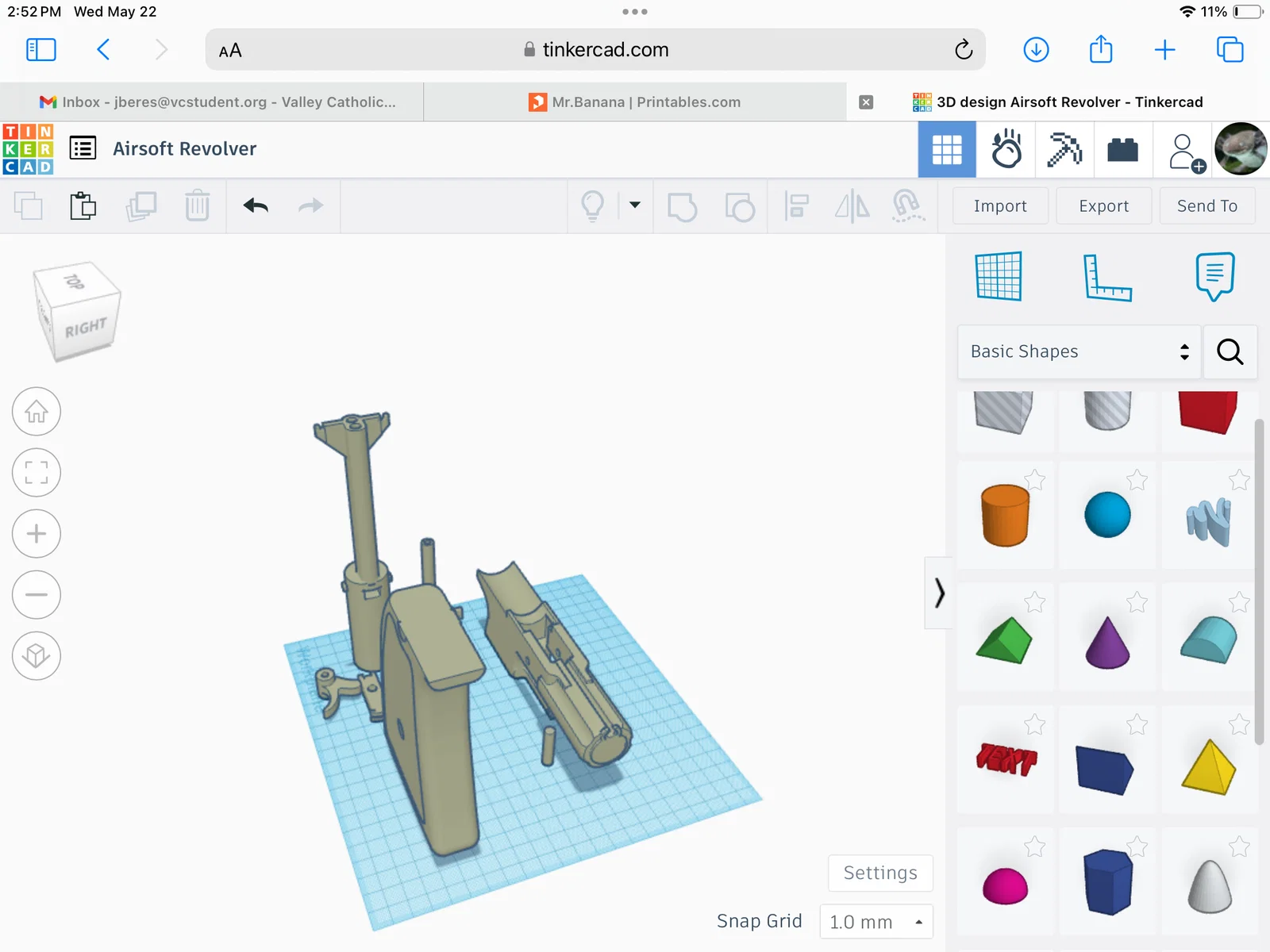The height and width of the screenshot is (952, 1270).
Task: Zoom in on the workplane
Action: coord(37,534)
